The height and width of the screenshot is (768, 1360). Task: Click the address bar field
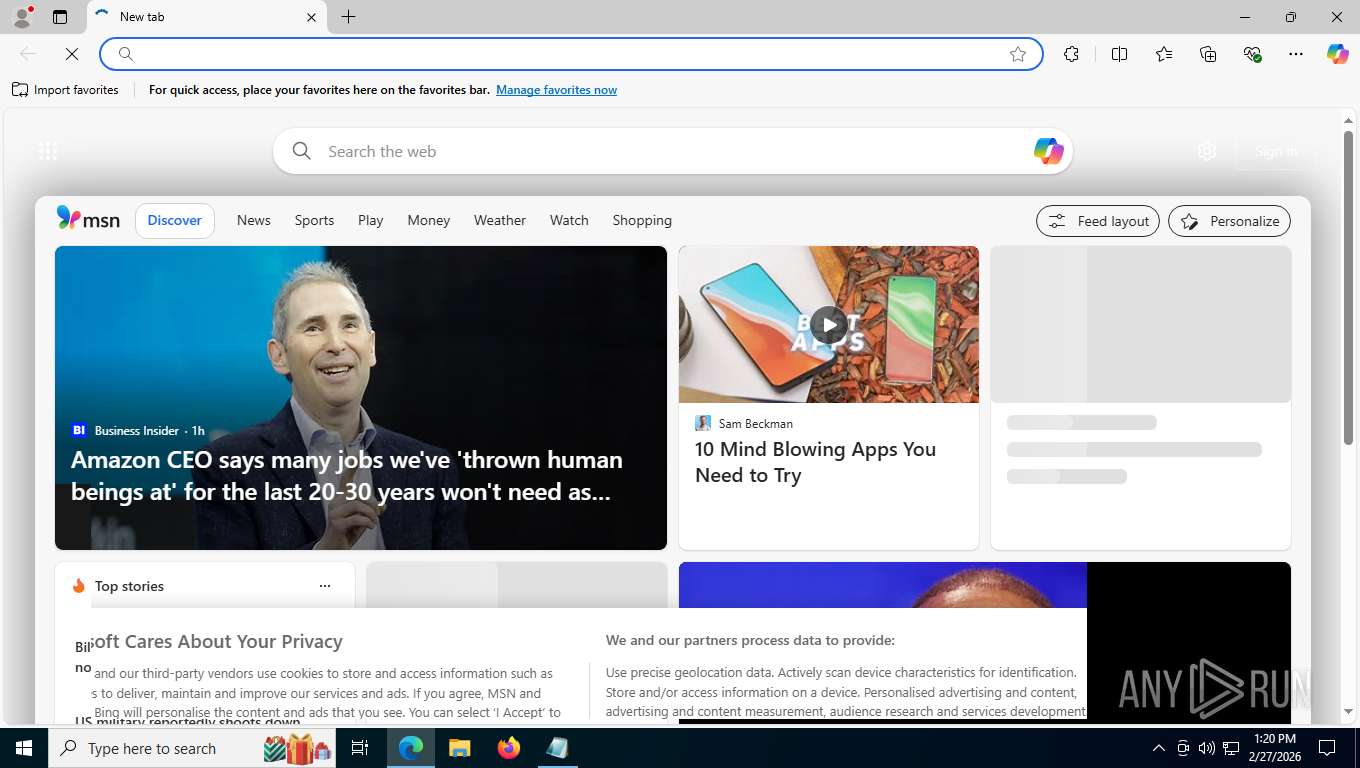click(571, 54)
